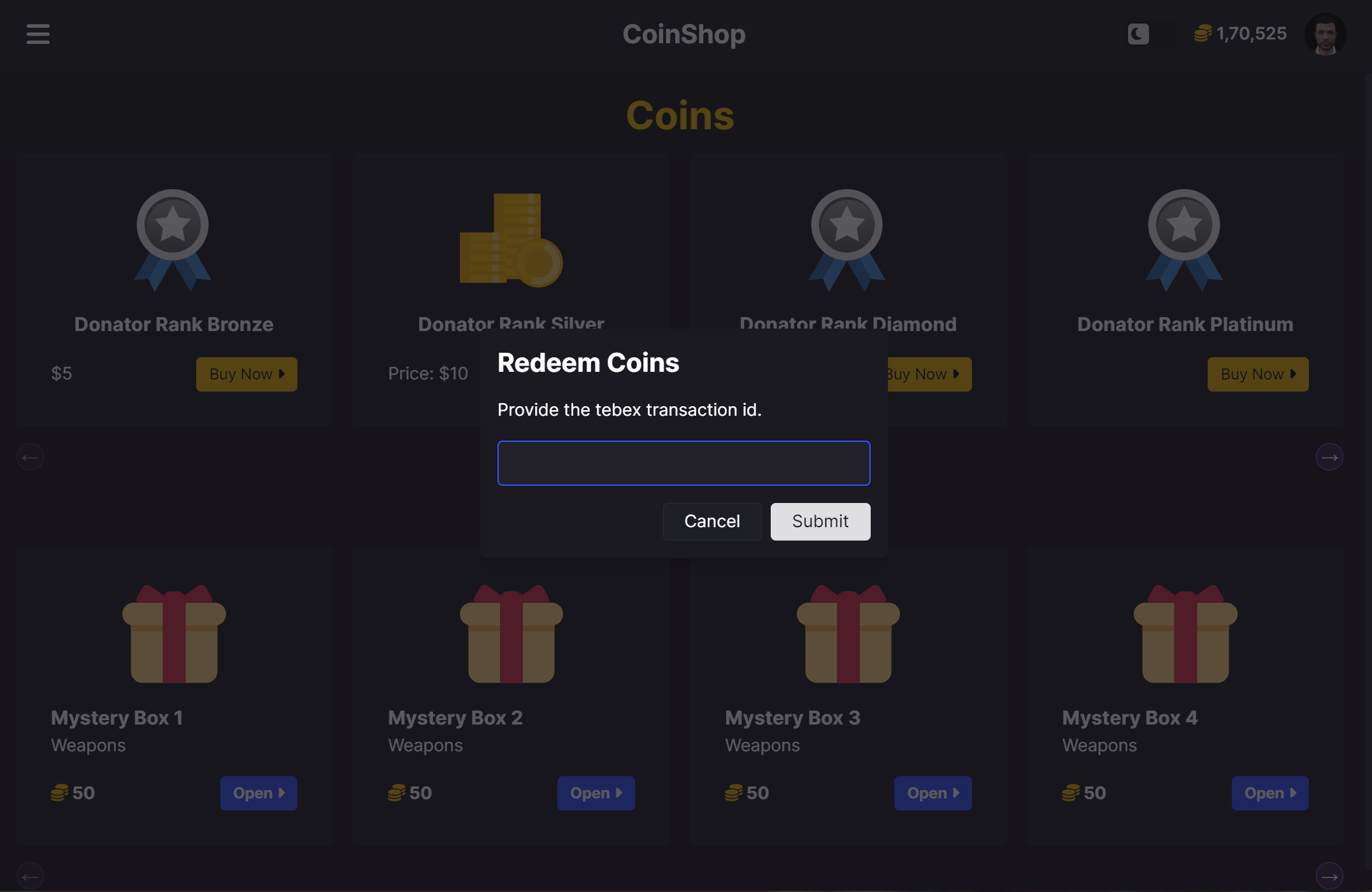Click the Coins section heading
Image resolution: width=1372 pixels, height=892 pixels.
coord(680,116)
